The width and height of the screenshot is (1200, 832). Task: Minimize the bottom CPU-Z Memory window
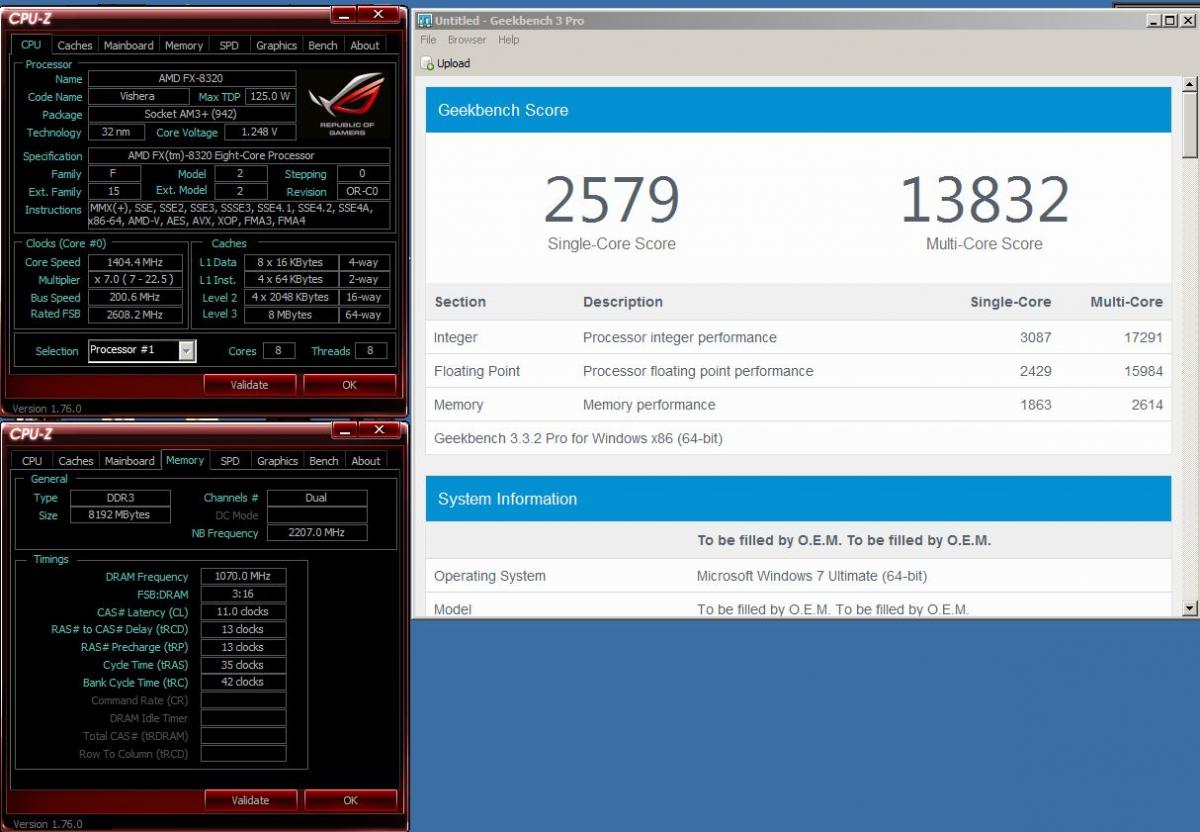pos(344,430)
